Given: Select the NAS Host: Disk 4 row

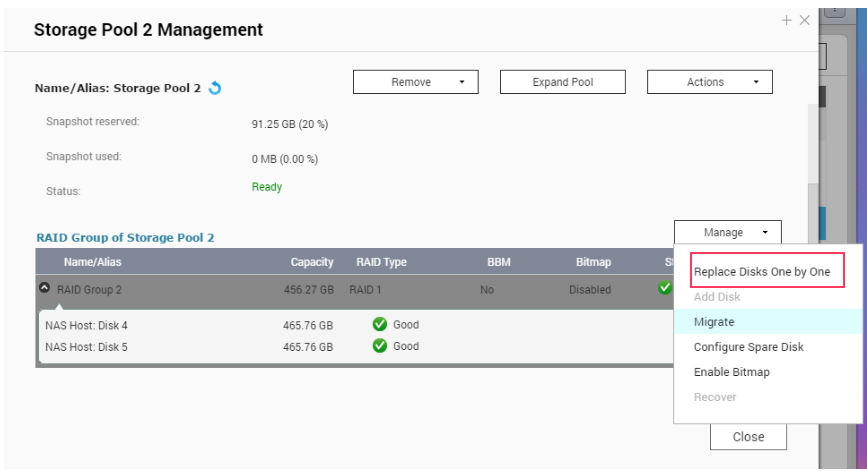Looking at the screenshot, I should coord(87,325).
